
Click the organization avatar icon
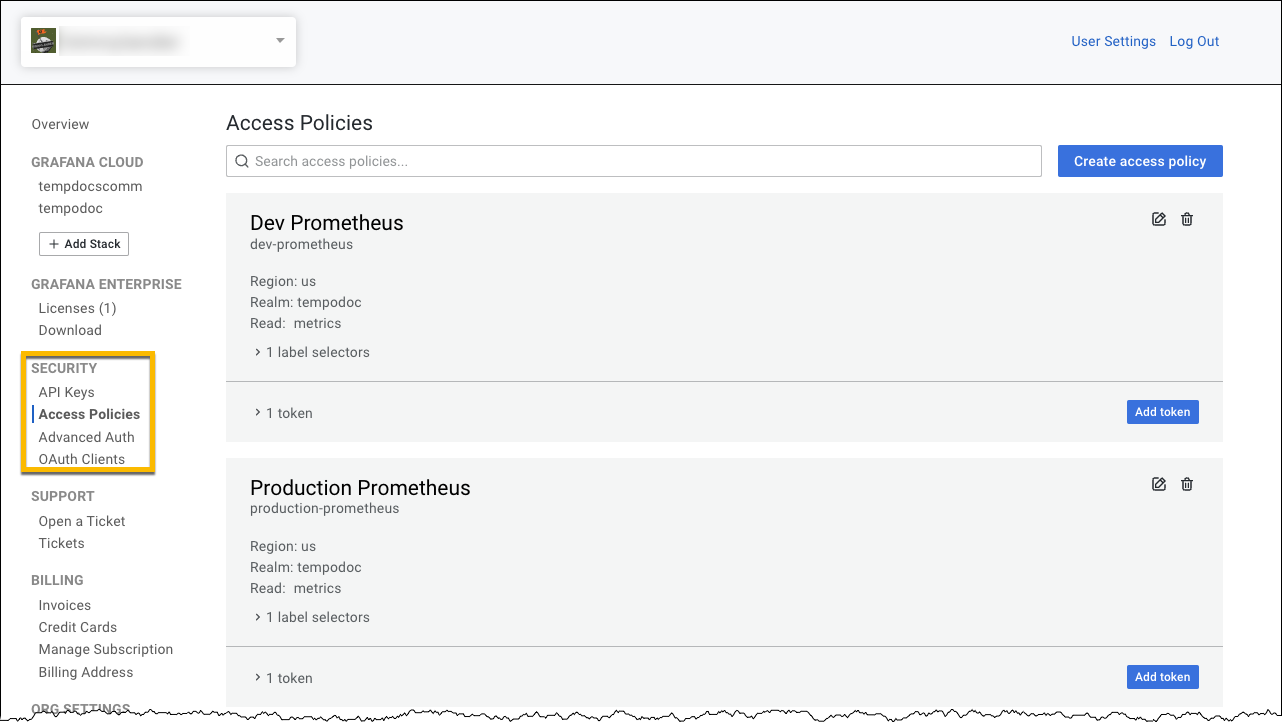point(43,41)
